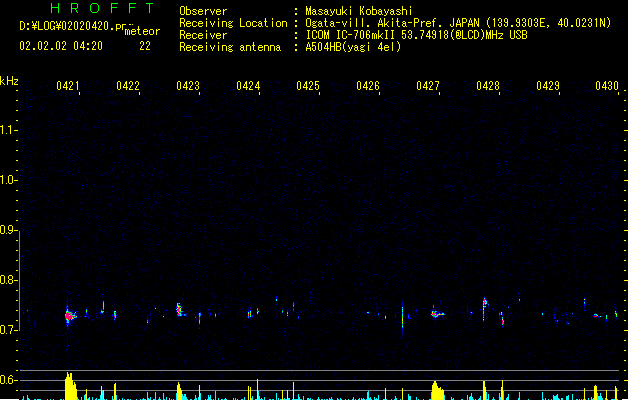Click the 0.7 kHz frequency label
The image size is (629, 400).
(x=8, y=330)
